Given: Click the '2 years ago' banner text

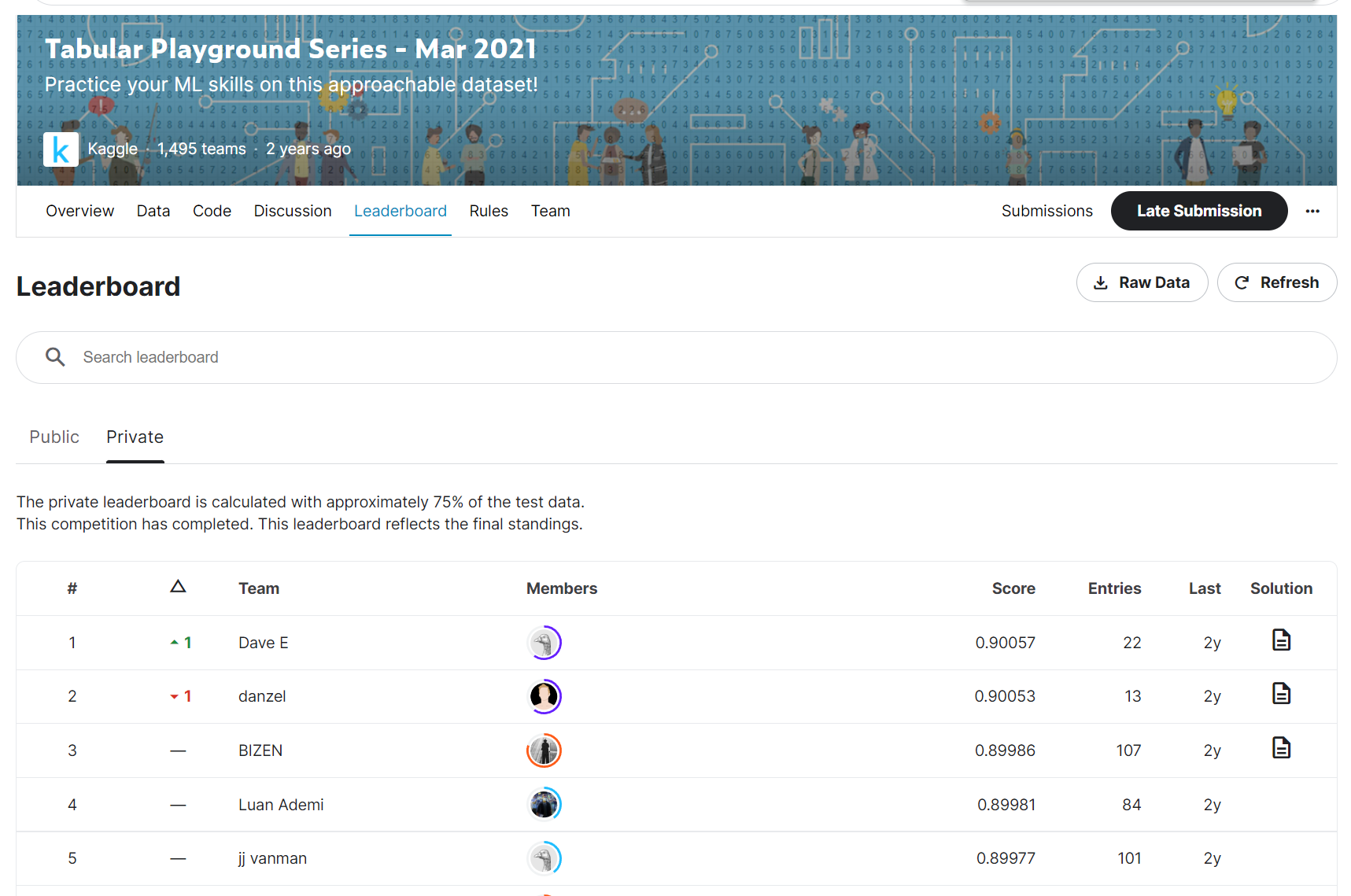Looking at the screenshot, I should coord(308,149).
